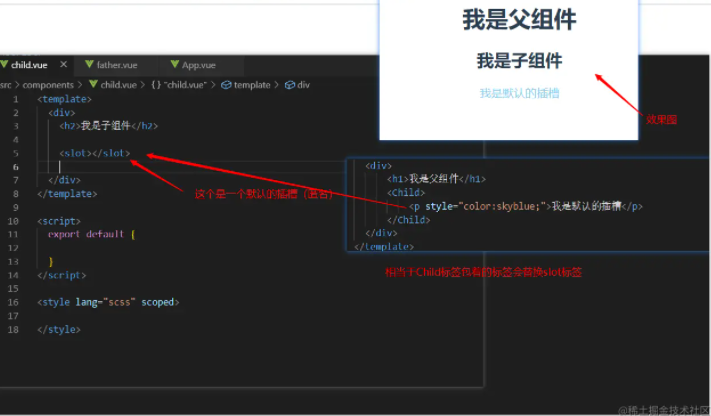
Task: Click the <slot></slot> code on line 5
Action: [95, 153]
